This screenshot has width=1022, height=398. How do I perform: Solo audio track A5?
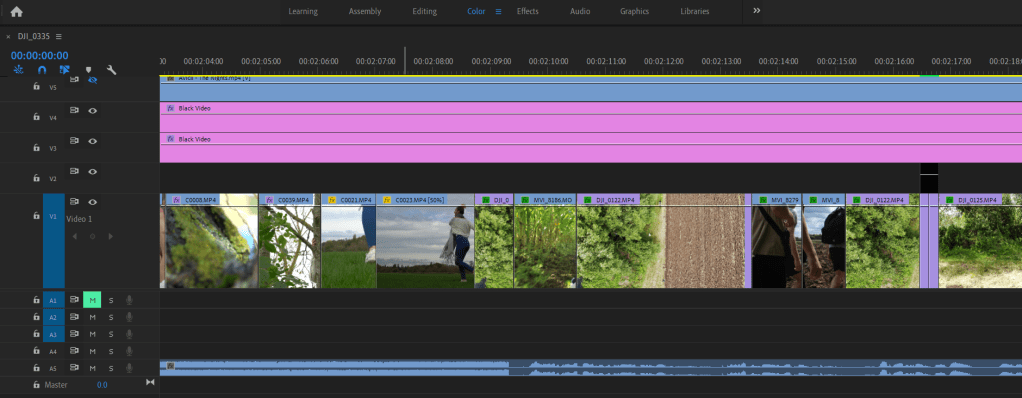[x=111, y=368]
